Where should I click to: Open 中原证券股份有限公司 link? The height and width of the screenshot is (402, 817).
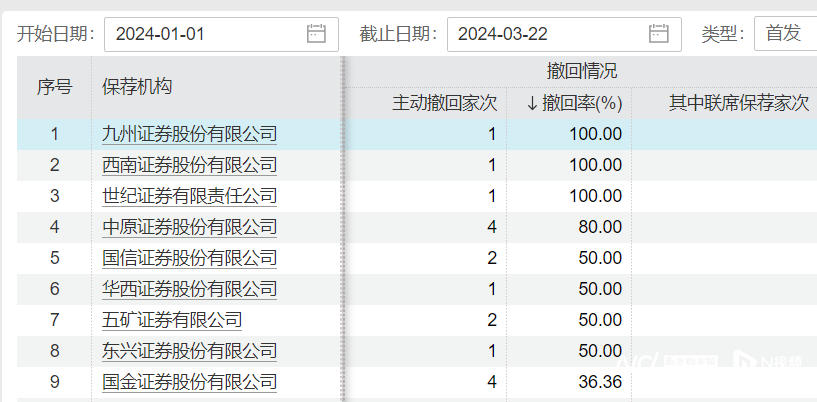pyautogui.click(x=190, y=227)
